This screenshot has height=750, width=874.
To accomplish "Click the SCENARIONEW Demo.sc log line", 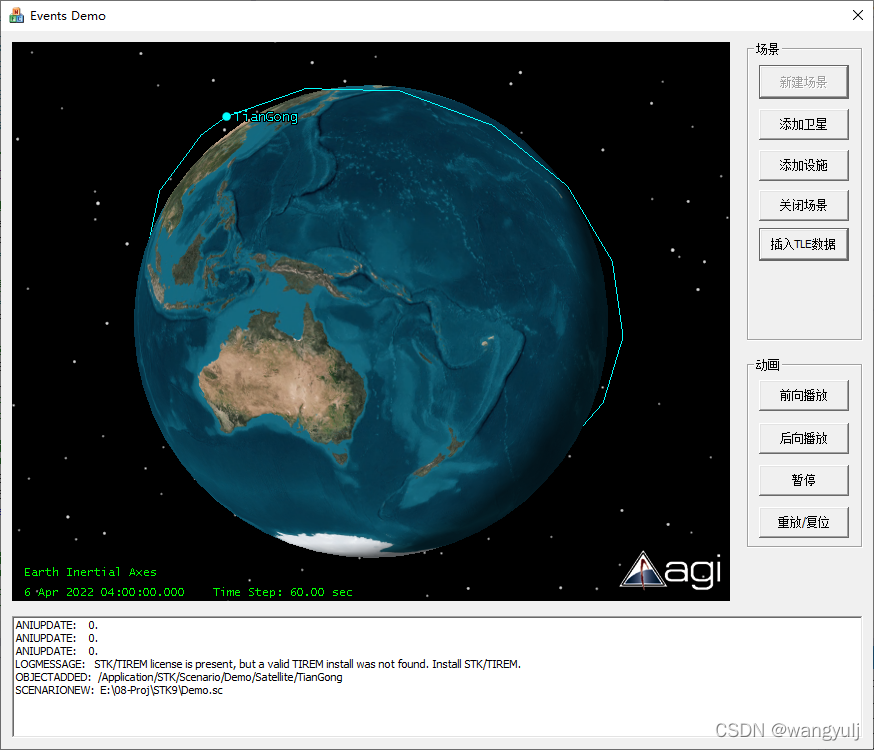I will [119, 690].
